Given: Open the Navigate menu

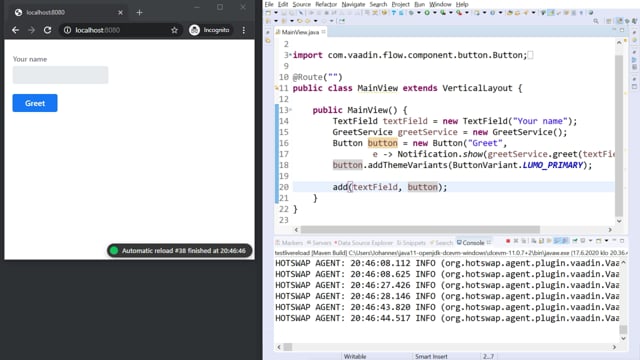Looking at the screenshot, I should [x=353, y=4].
